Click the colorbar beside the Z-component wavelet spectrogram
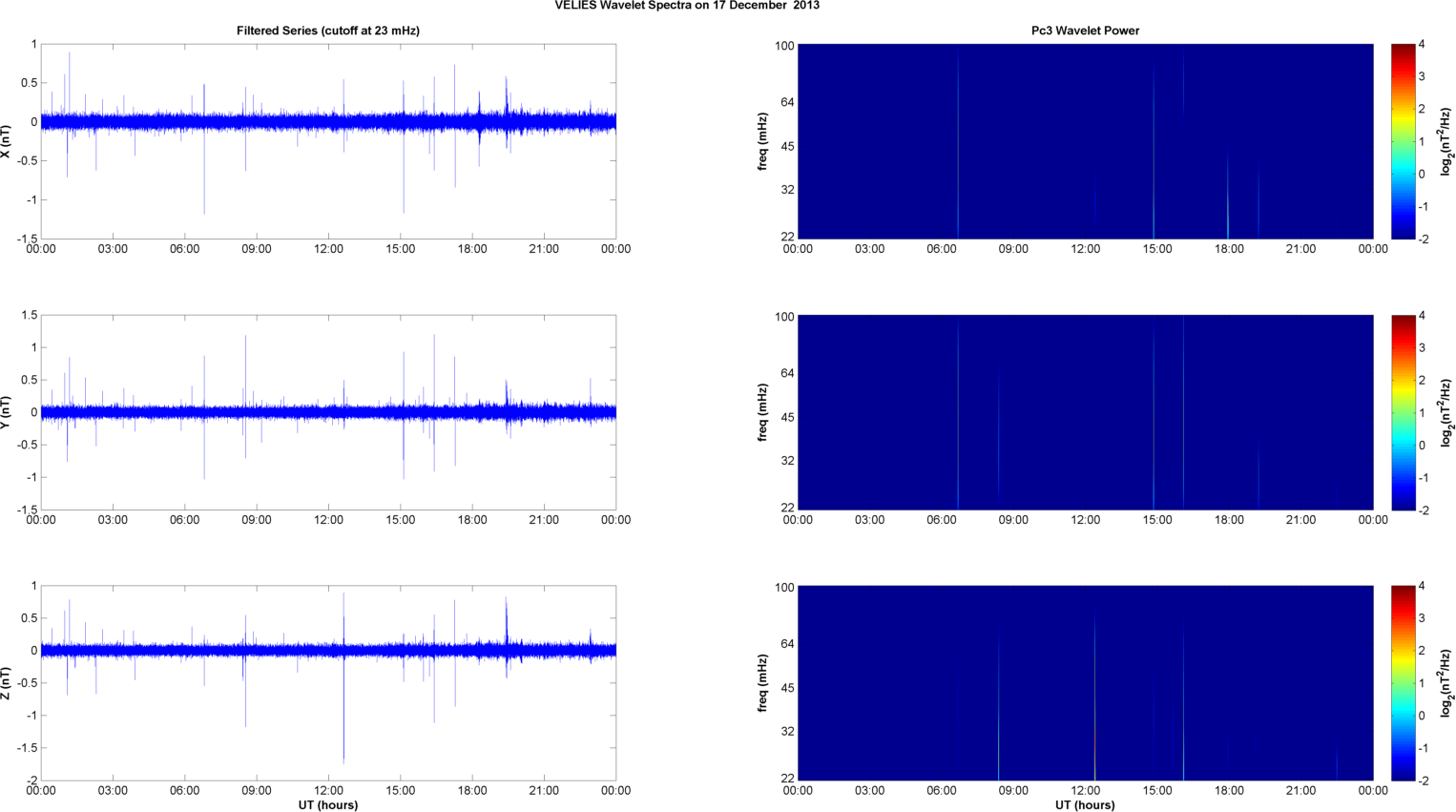Image resolution: width=1456 pixels, height=812 pixels. [x=1403, y=683]
